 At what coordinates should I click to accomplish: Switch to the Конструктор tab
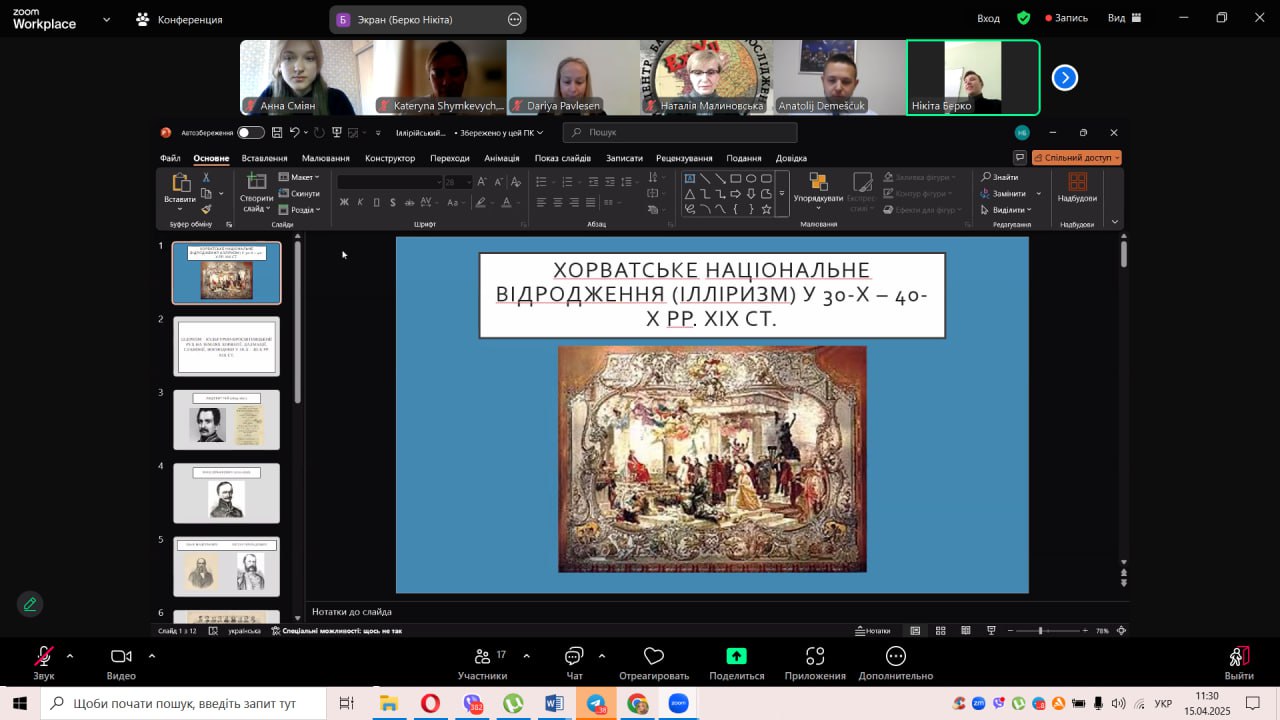pos(390,158)
